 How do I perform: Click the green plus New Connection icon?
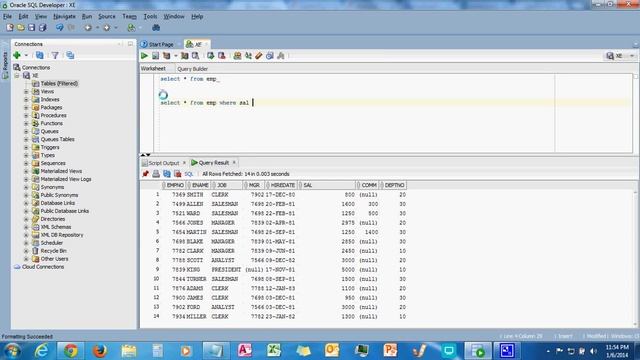[17, 55]
